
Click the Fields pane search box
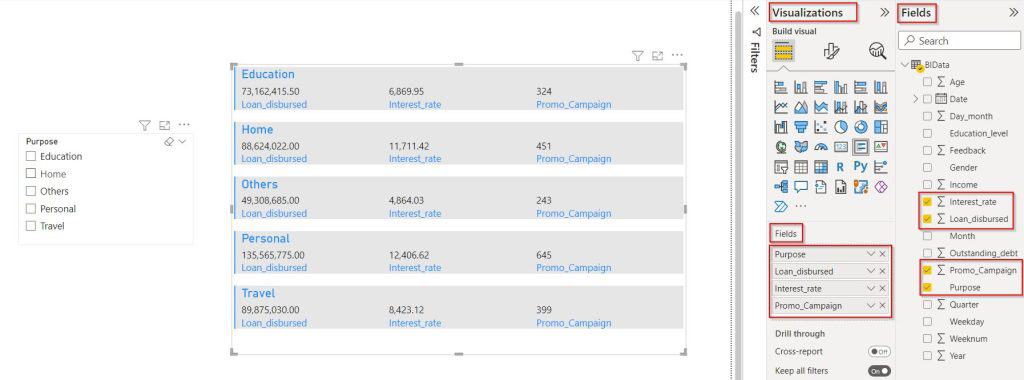[x=959, y=40]
